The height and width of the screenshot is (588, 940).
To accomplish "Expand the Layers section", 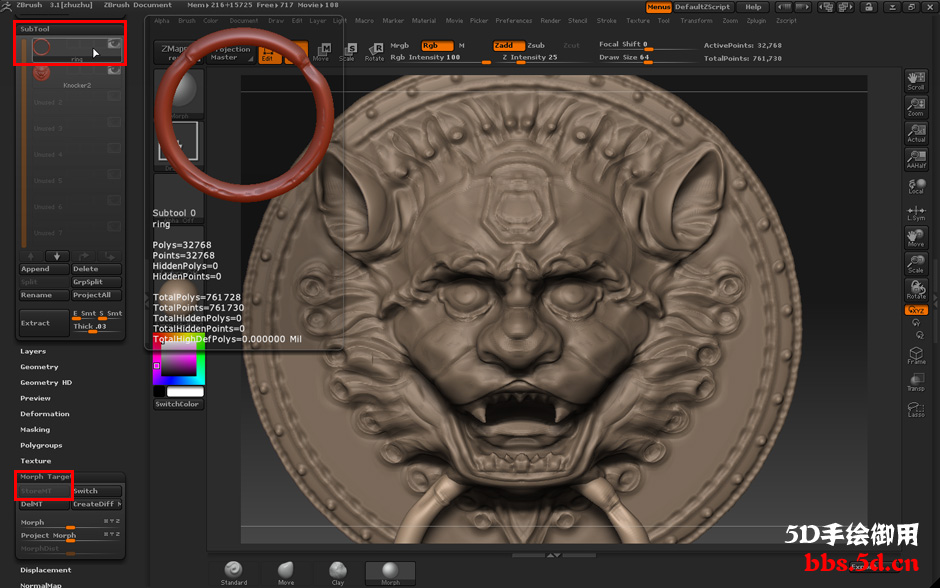I will (33, 351).
